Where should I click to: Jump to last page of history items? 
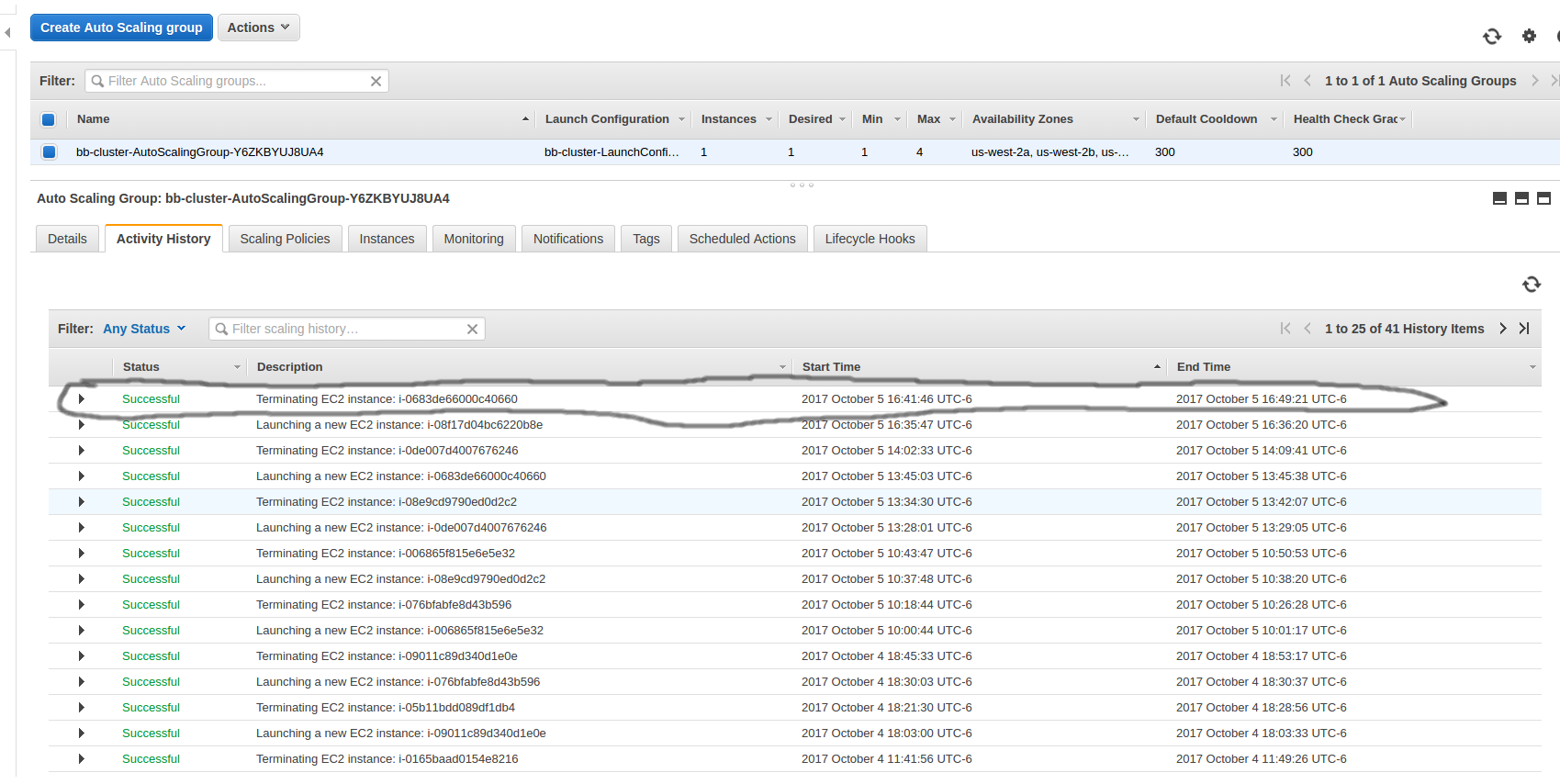[1524, 329]
